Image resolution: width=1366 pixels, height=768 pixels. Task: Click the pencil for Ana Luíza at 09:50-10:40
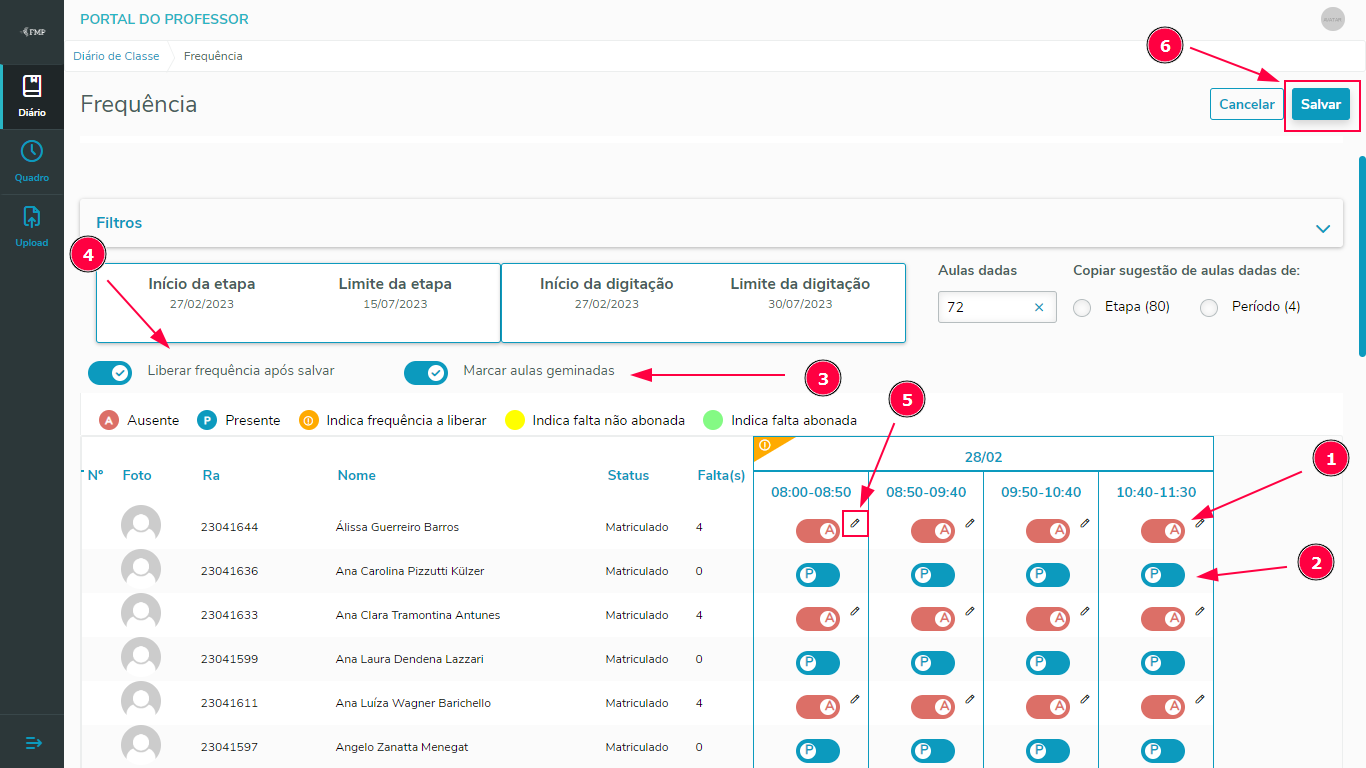point(1085,699)
